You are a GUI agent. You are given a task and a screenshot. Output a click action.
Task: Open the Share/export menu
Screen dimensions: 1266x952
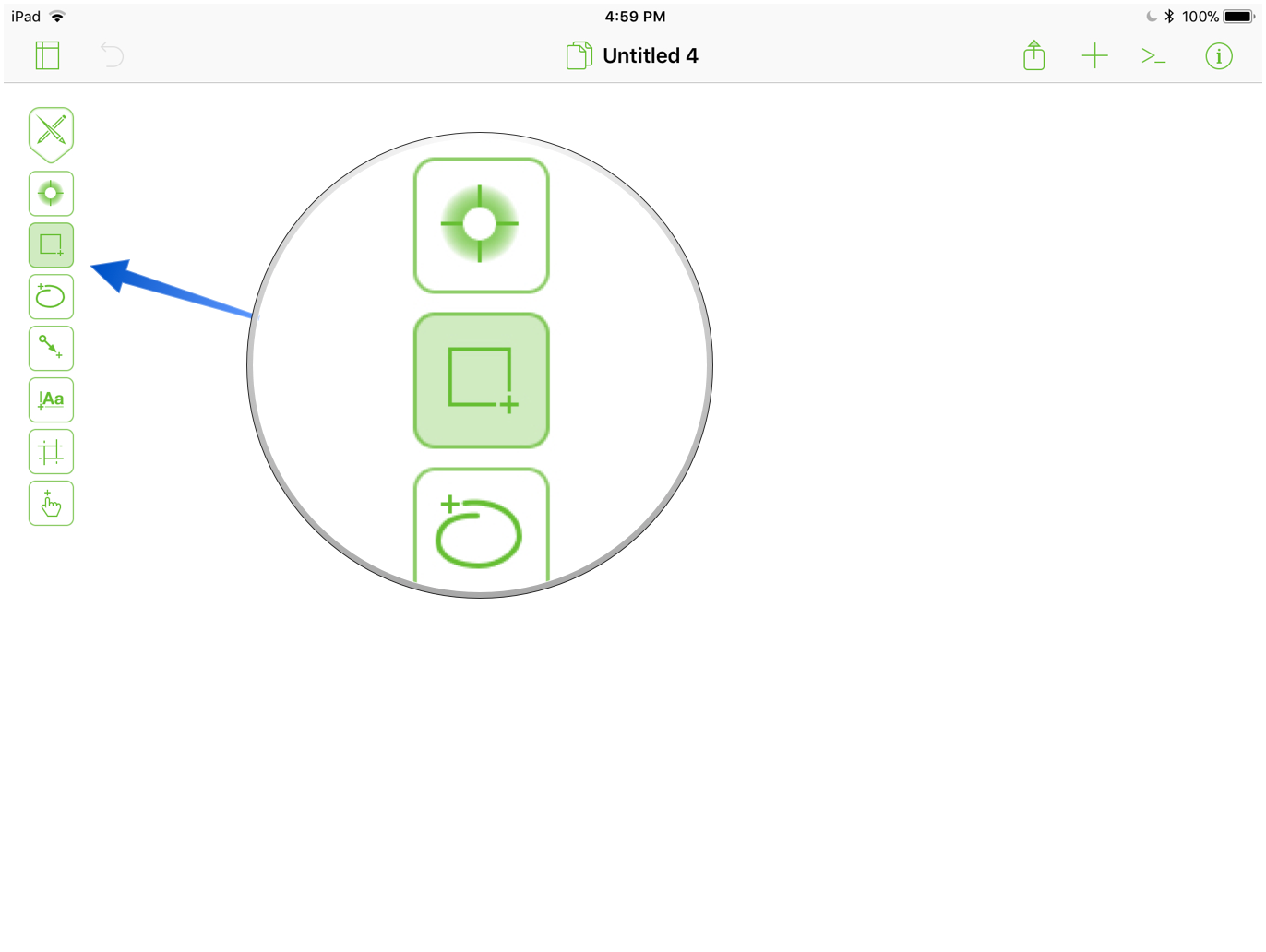[x=1033, y=55]
